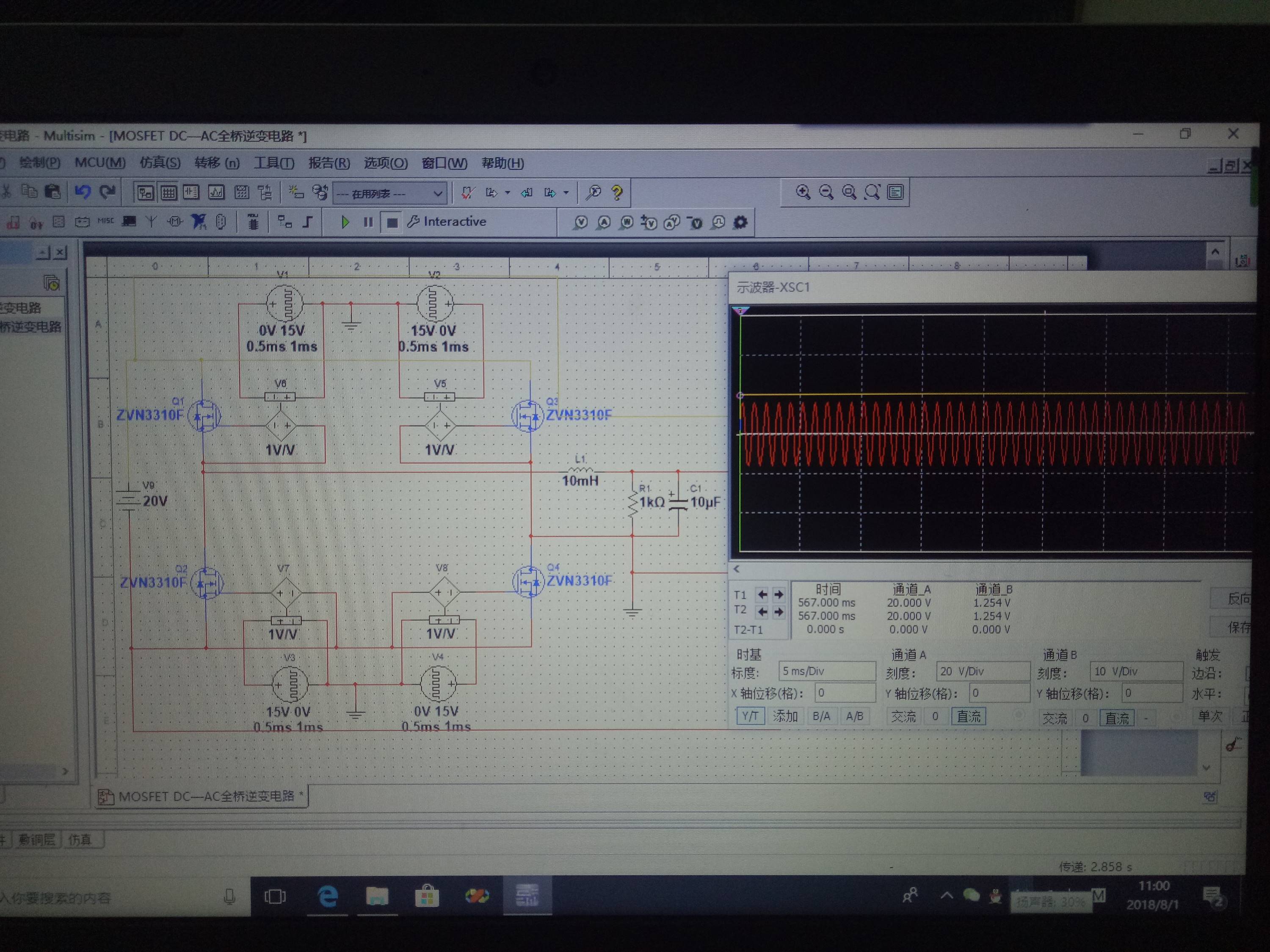The image size is (1270, 952).
Task: Click the undo arrow icon
Action: pyautogui.click(x=82, y=192)
